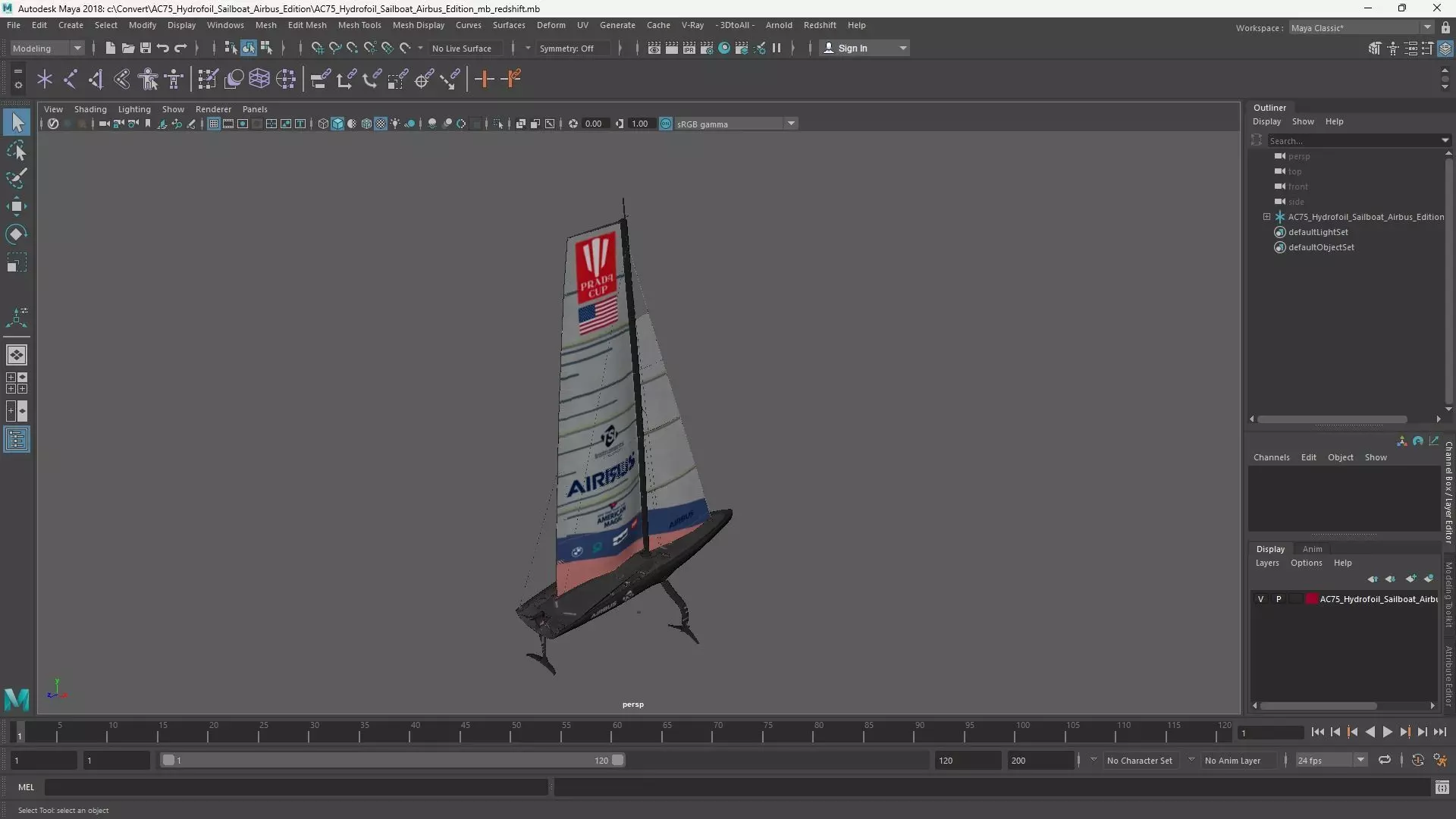The width and height of the screenshot is (1456, 819).
Task: Toggle the grid display in viewport toolbar
Action: pyautogui.click(x=214, y=124)
